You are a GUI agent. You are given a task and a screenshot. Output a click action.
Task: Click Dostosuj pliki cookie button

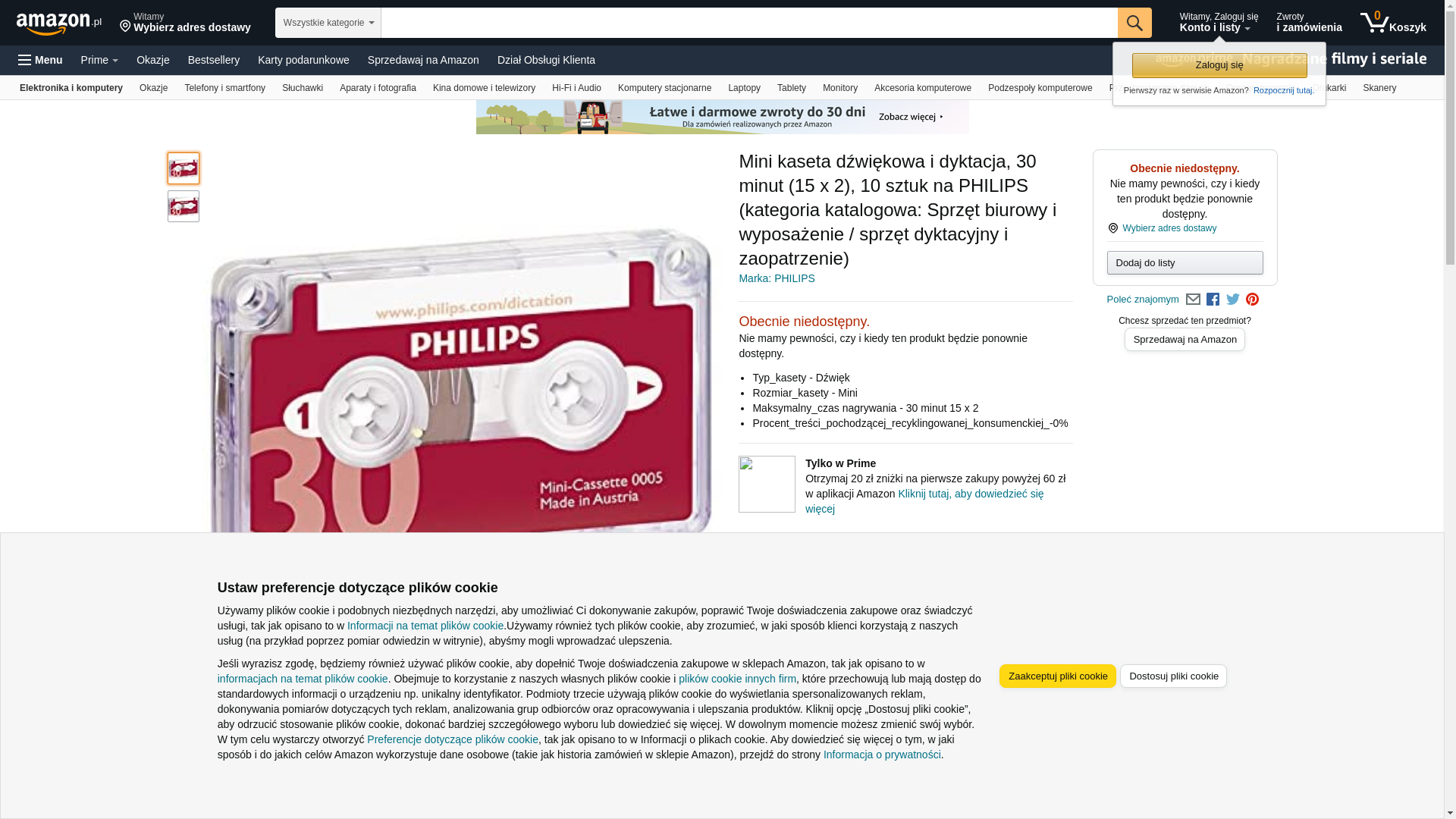1173,676
